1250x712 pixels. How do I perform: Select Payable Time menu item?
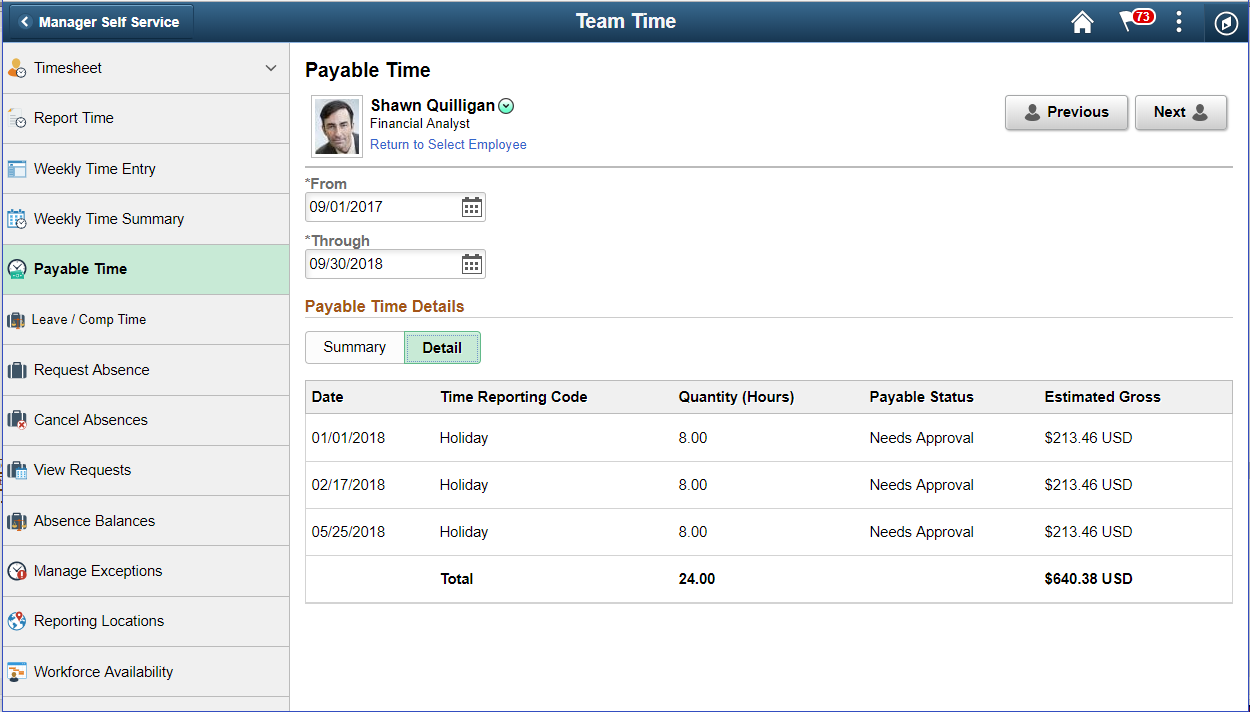click(x=146, y=269)
